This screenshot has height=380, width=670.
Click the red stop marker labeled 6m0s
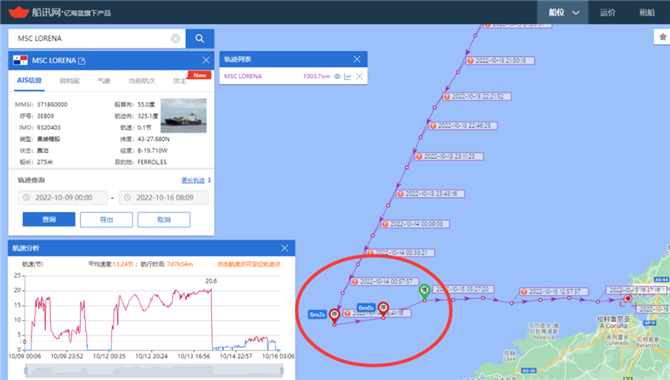[x=383, y=309]
